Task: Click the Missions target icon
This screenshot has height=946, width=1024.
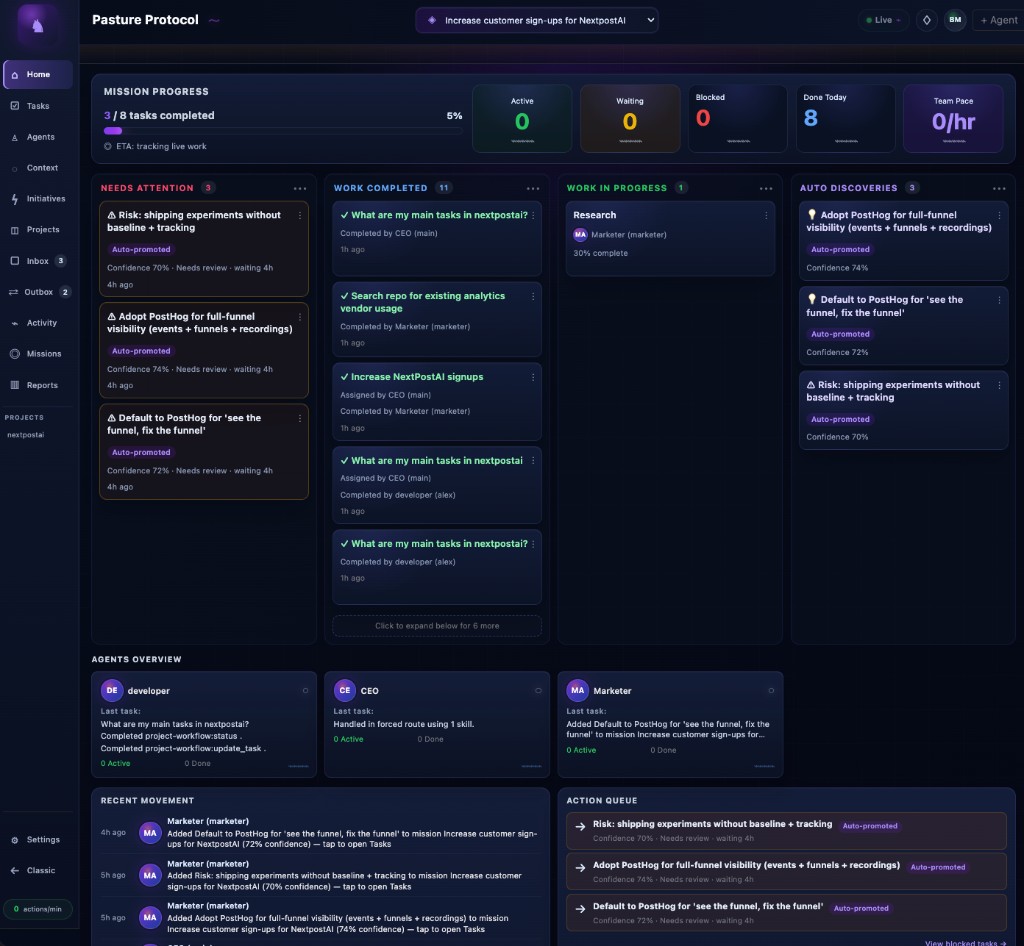Action: pos(14,354)
